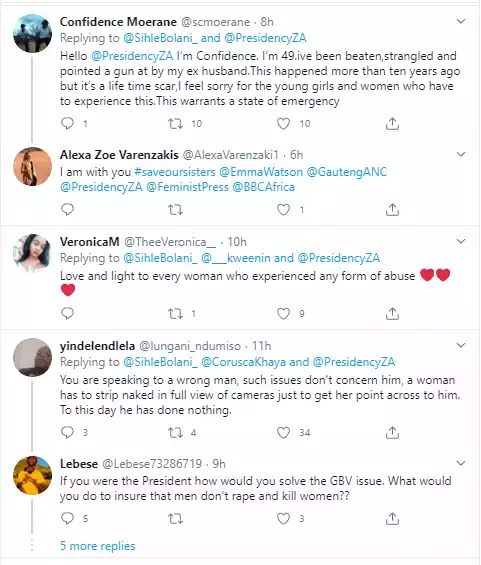Retweet Alexa Zoe Varenzakis's reply

click(x=175, y=210)
